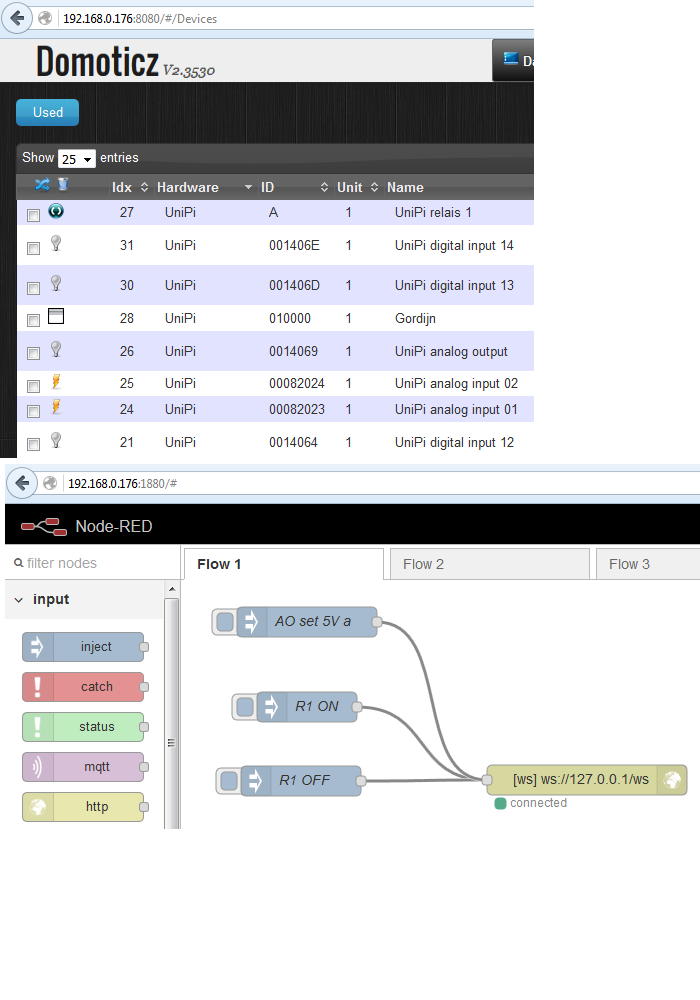Click the catch palette node exclamation icon
Image resolution: width=700 pixels, height=1000 pixels.
pyautogui.click(x=38, y=687)
